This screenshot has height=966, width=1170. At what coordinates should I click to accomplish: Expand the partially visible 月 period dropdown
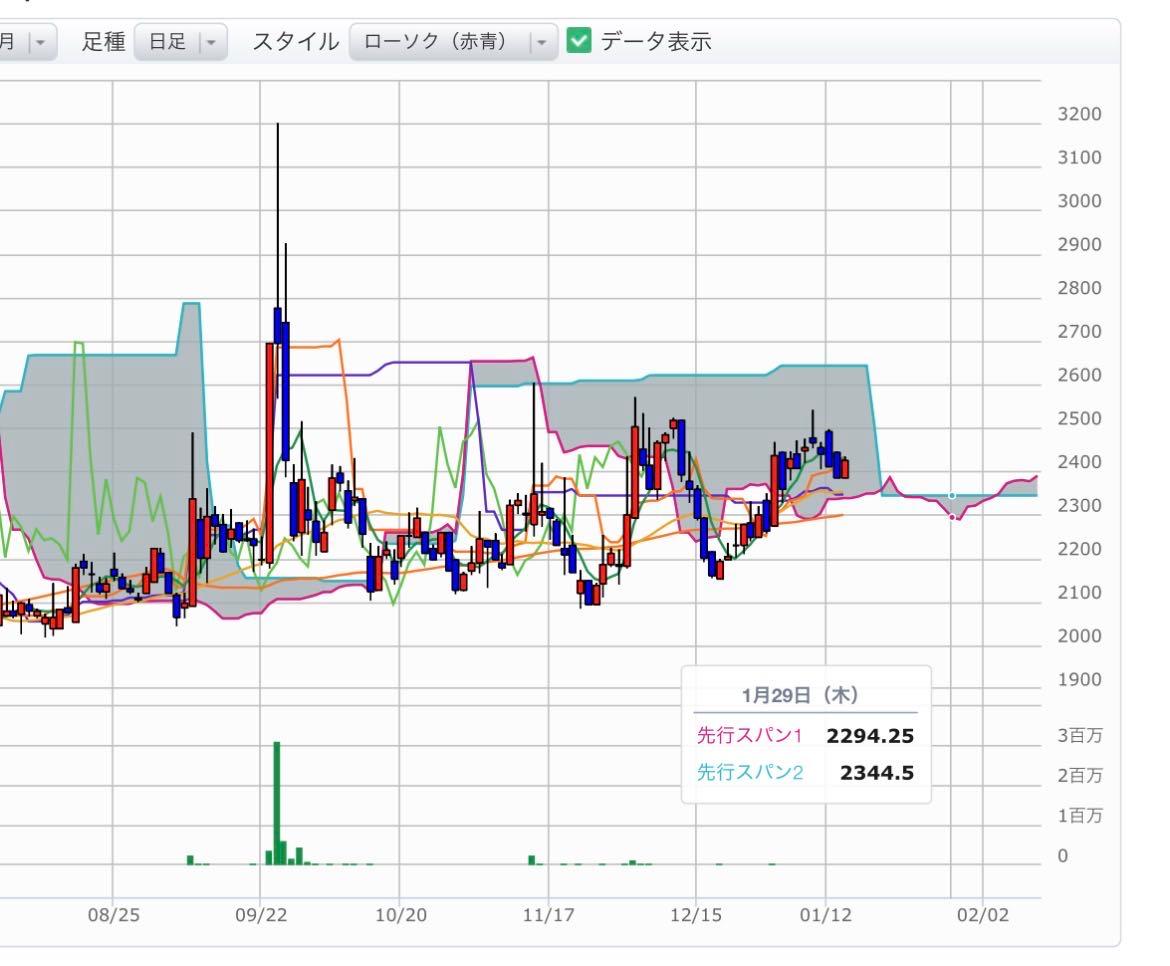click(x=28, y=42)
